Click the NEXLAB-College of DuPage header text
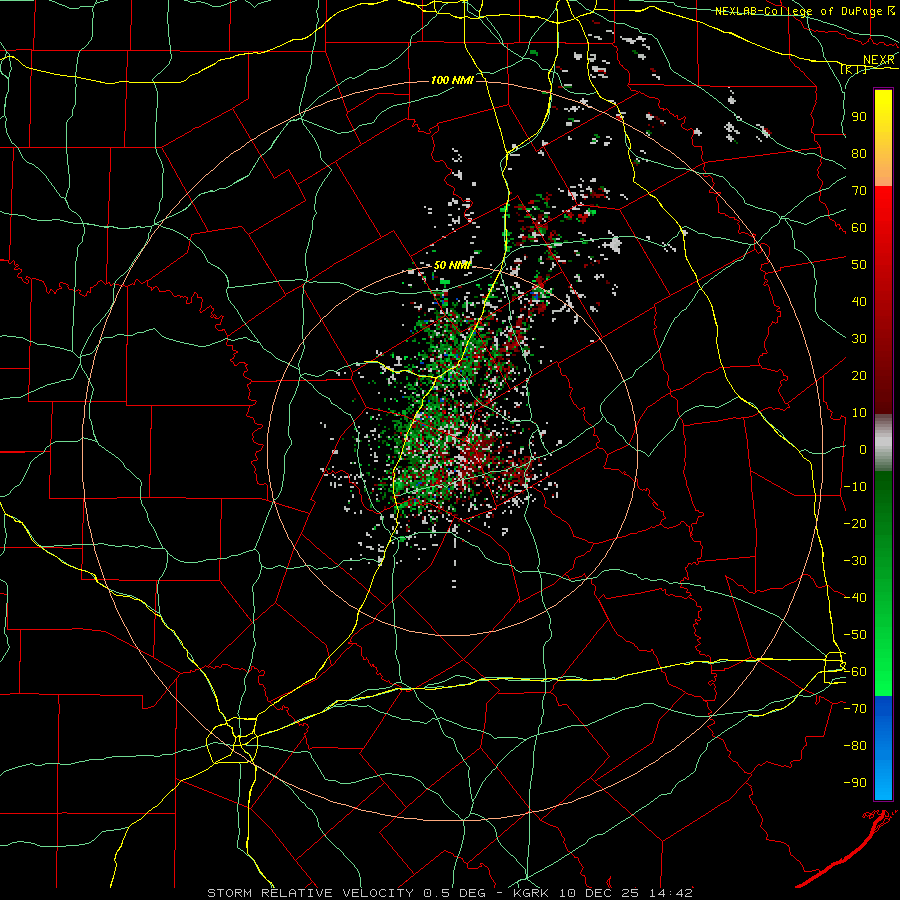The image size is (900, 900). pos(798,11)
